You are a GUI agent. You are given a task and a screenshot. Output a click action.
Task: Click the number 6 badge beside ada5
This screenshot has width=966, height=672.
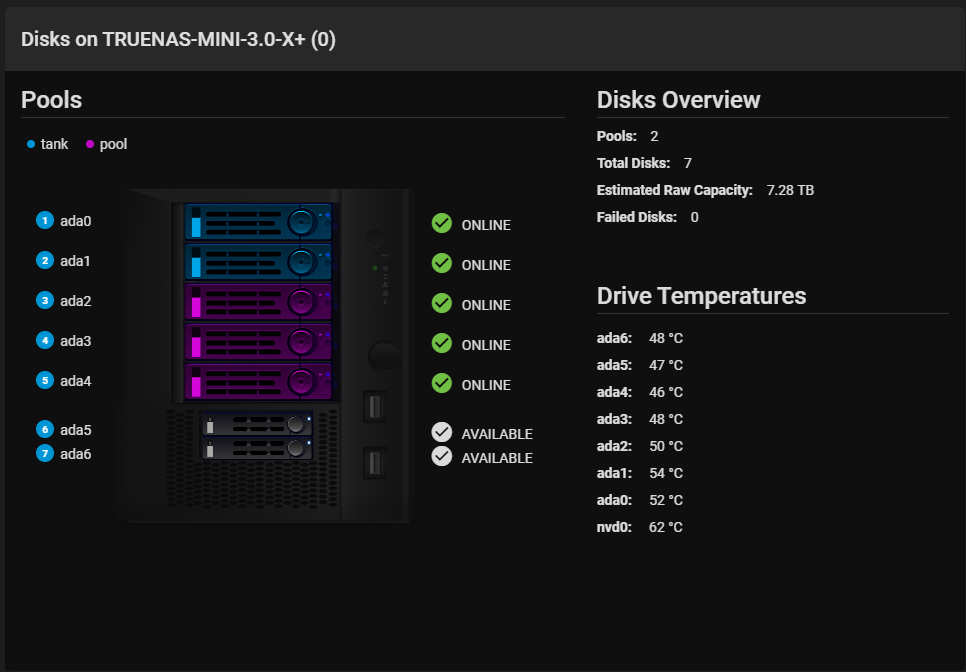coord(45,429)
